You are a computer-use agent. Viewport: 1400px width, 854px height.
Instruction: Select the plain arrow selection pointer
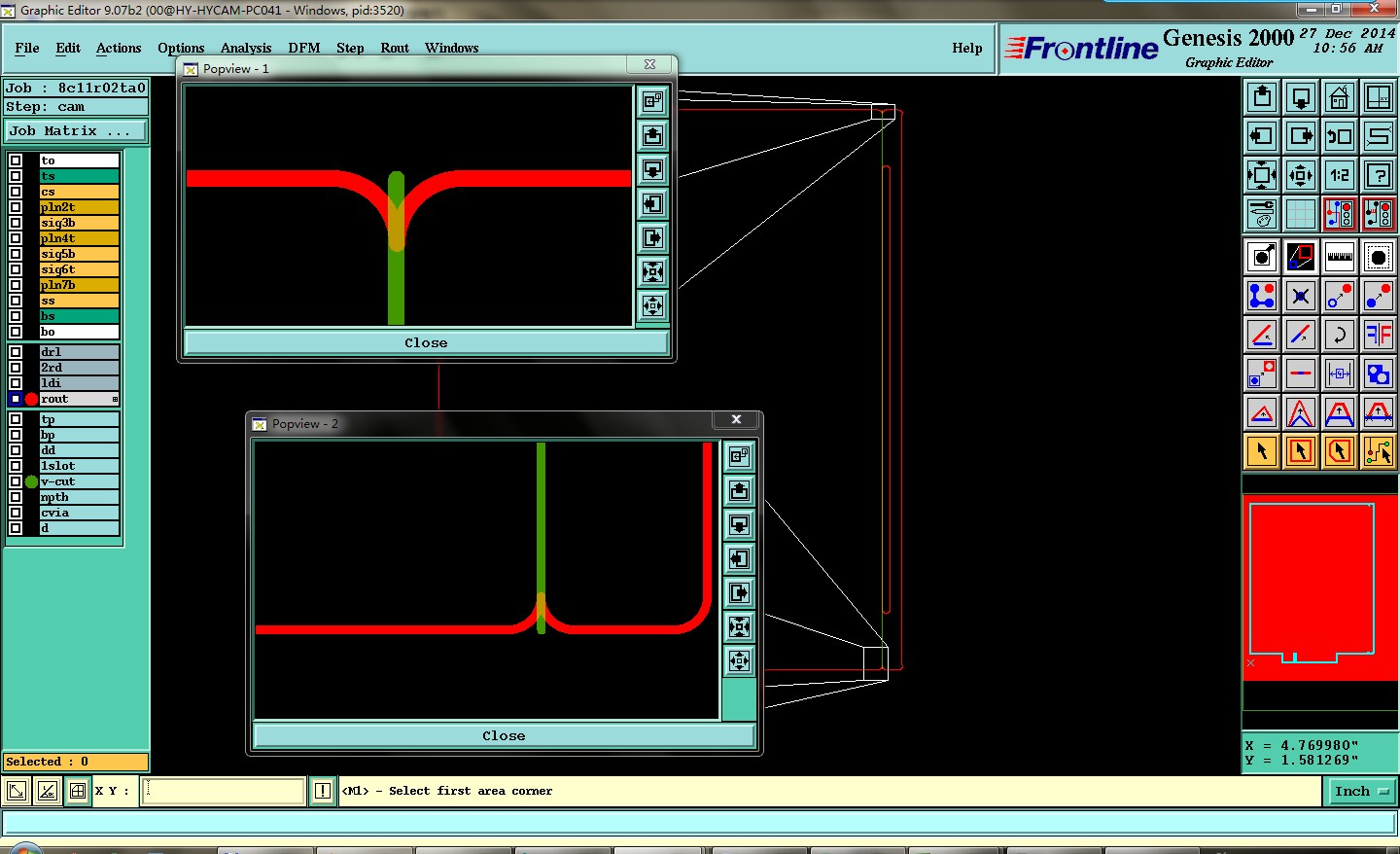[1262, 451]
